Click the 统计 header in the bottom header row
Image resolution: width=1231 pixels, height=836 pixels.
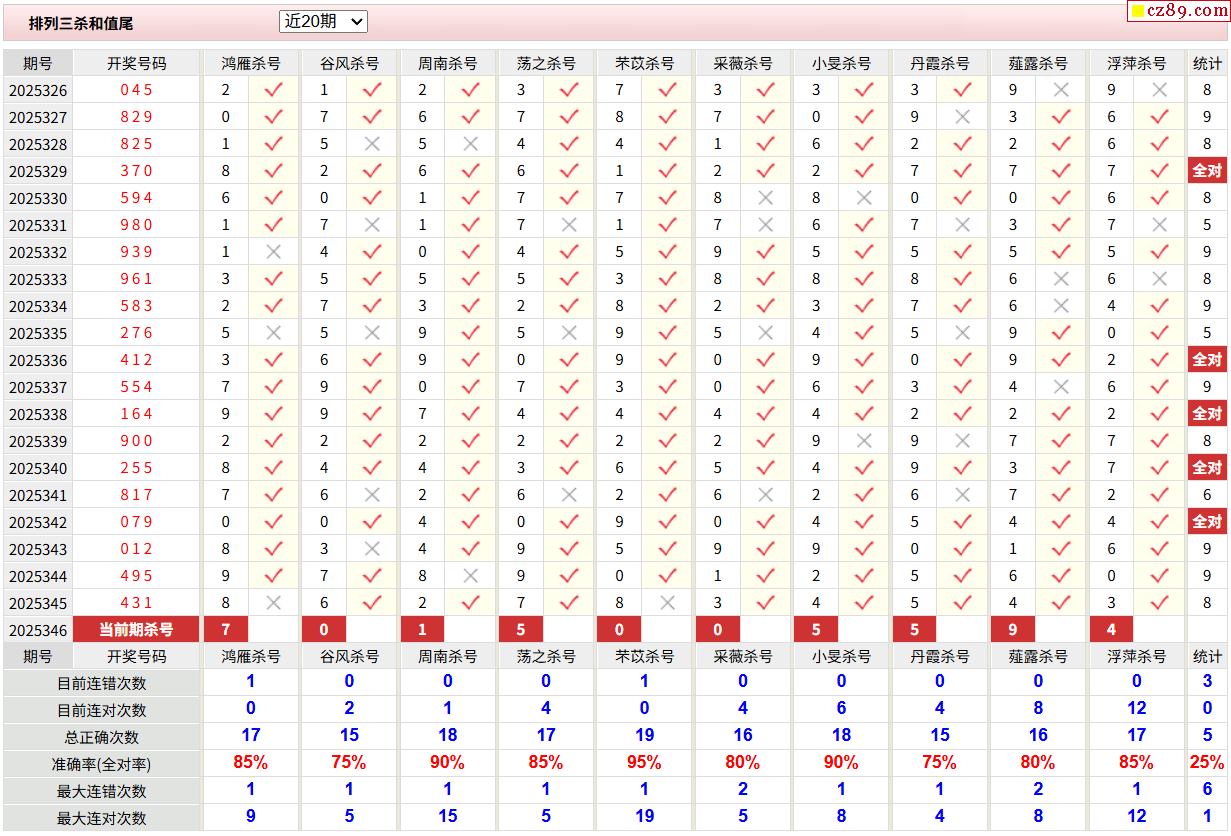pyautogui.click(x=1207, y=656)
